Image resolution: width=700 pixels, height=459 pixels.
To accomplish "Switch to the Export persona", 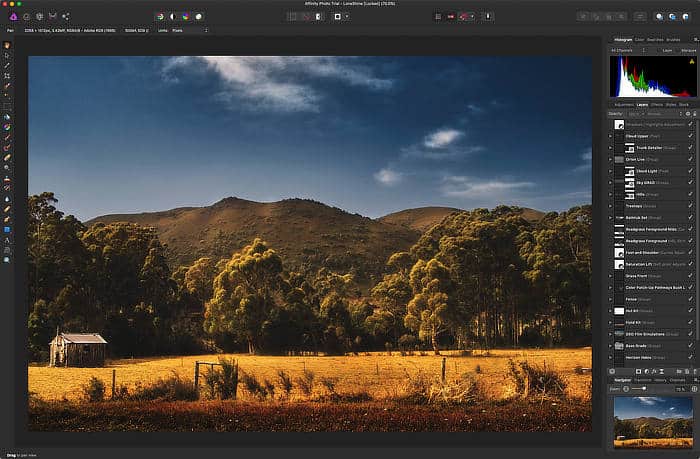I will pos(66,17).
